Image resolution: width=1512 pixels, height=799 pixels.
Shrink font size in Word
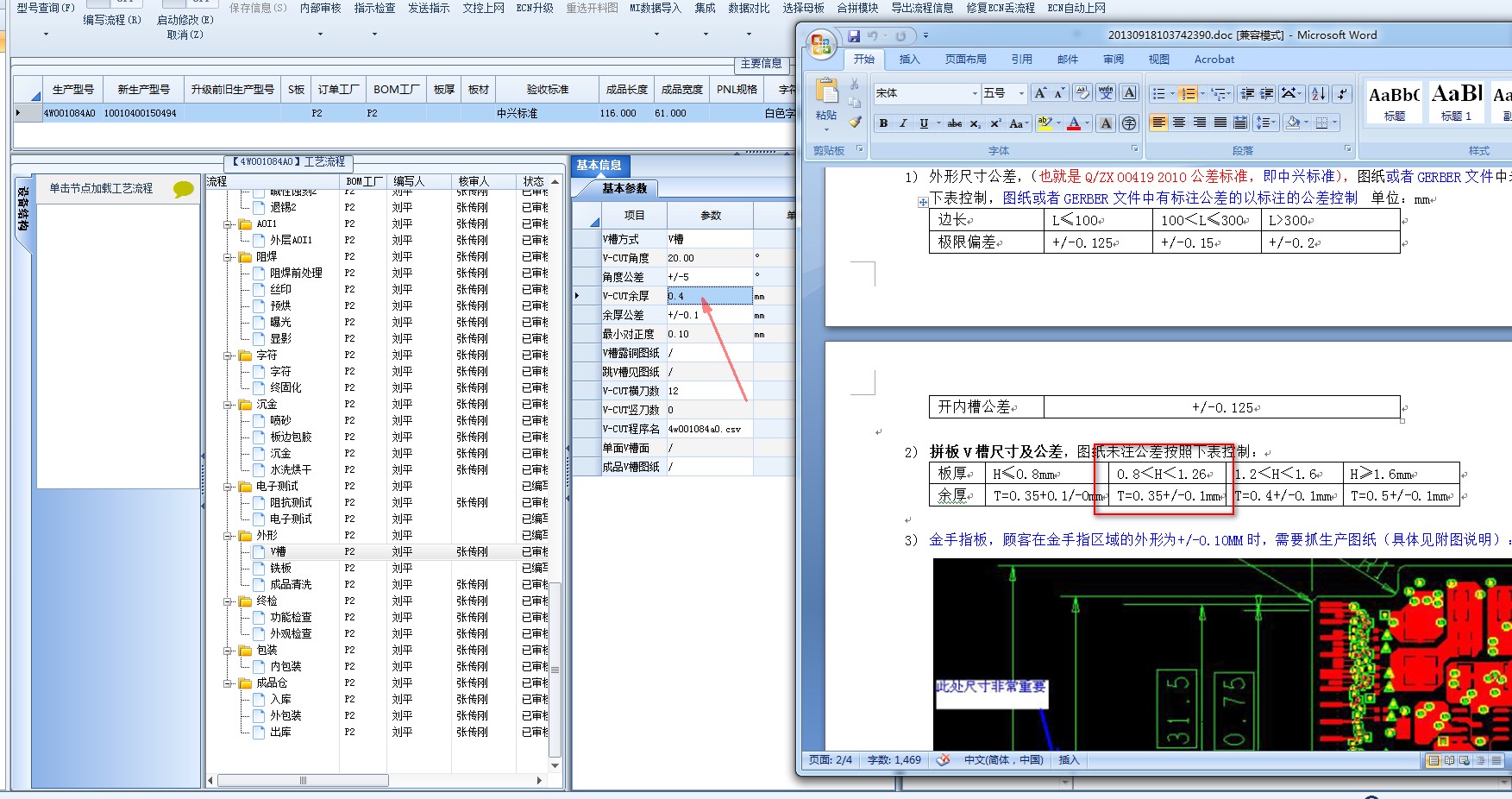click(x=1059, y=92)
